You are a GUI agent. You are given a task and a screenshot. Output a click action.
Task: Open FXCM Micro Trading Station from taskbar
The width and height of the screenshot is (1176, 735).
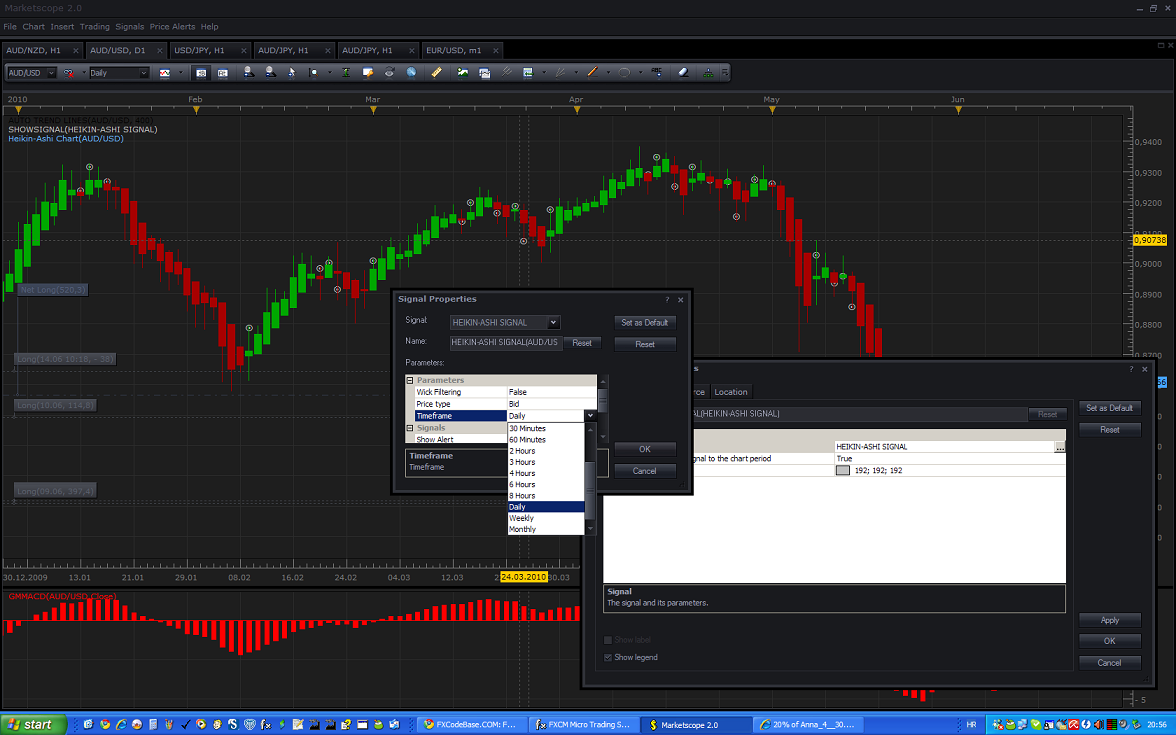(585, 724)
